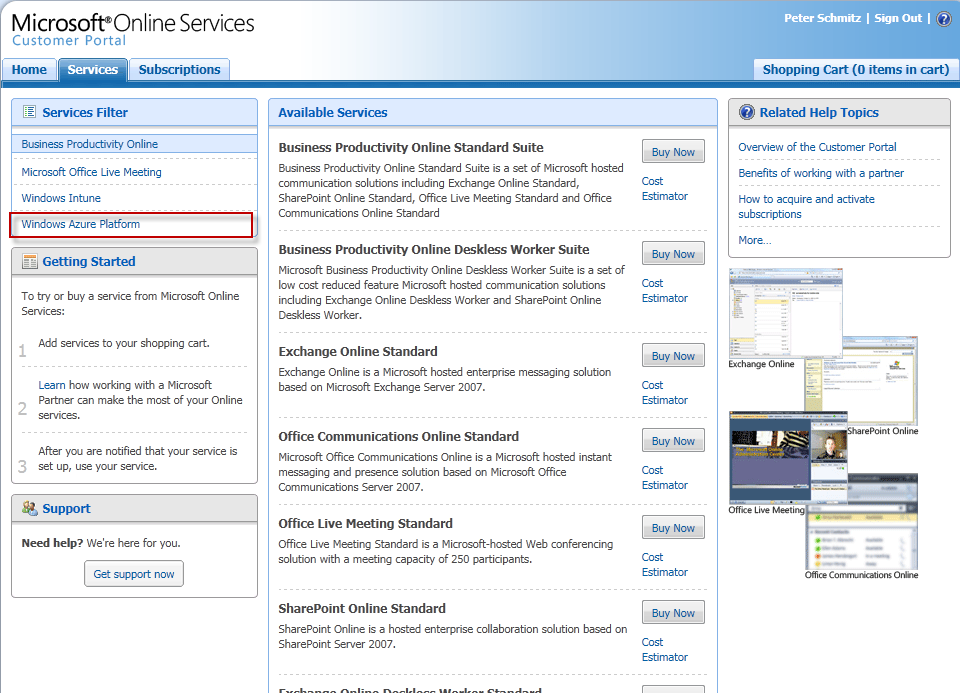Open Cost Estimator for Office Live Meeting

pos(664,564)
